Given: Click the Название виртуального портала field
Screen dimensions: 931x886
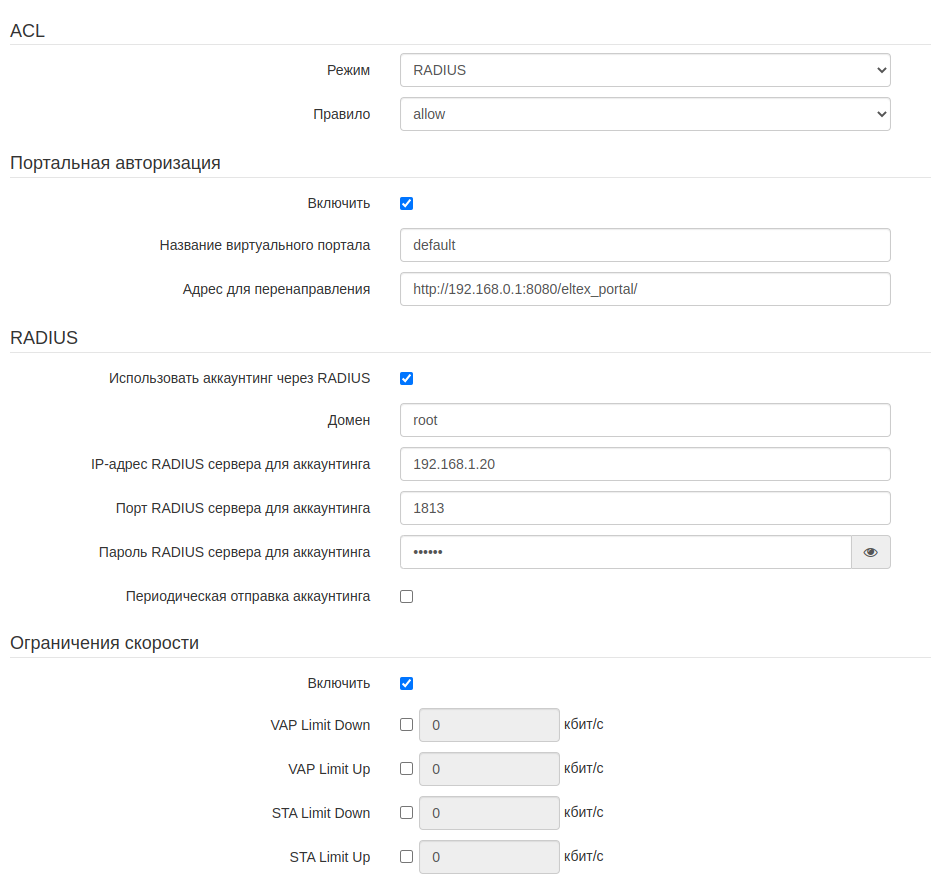Looking at the screenshot, I should point(644,245).
